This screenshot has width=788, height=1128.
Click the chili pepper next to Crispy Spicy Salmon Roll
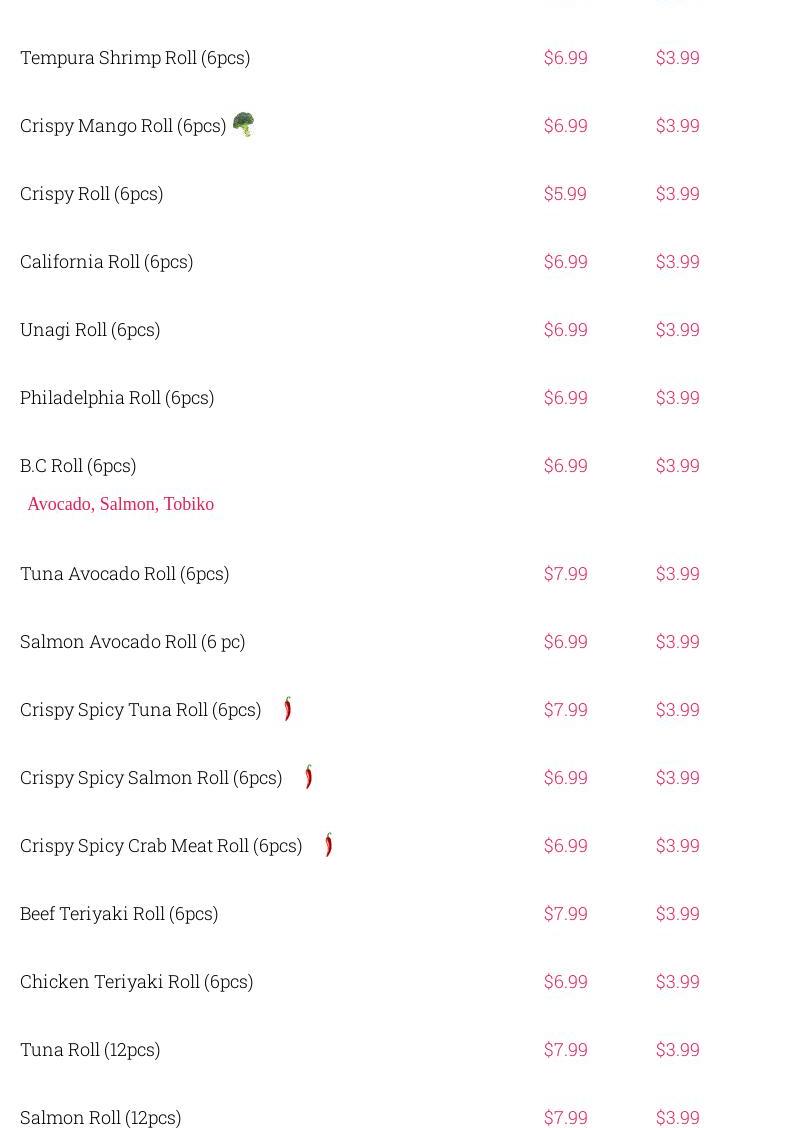[309, 777]
